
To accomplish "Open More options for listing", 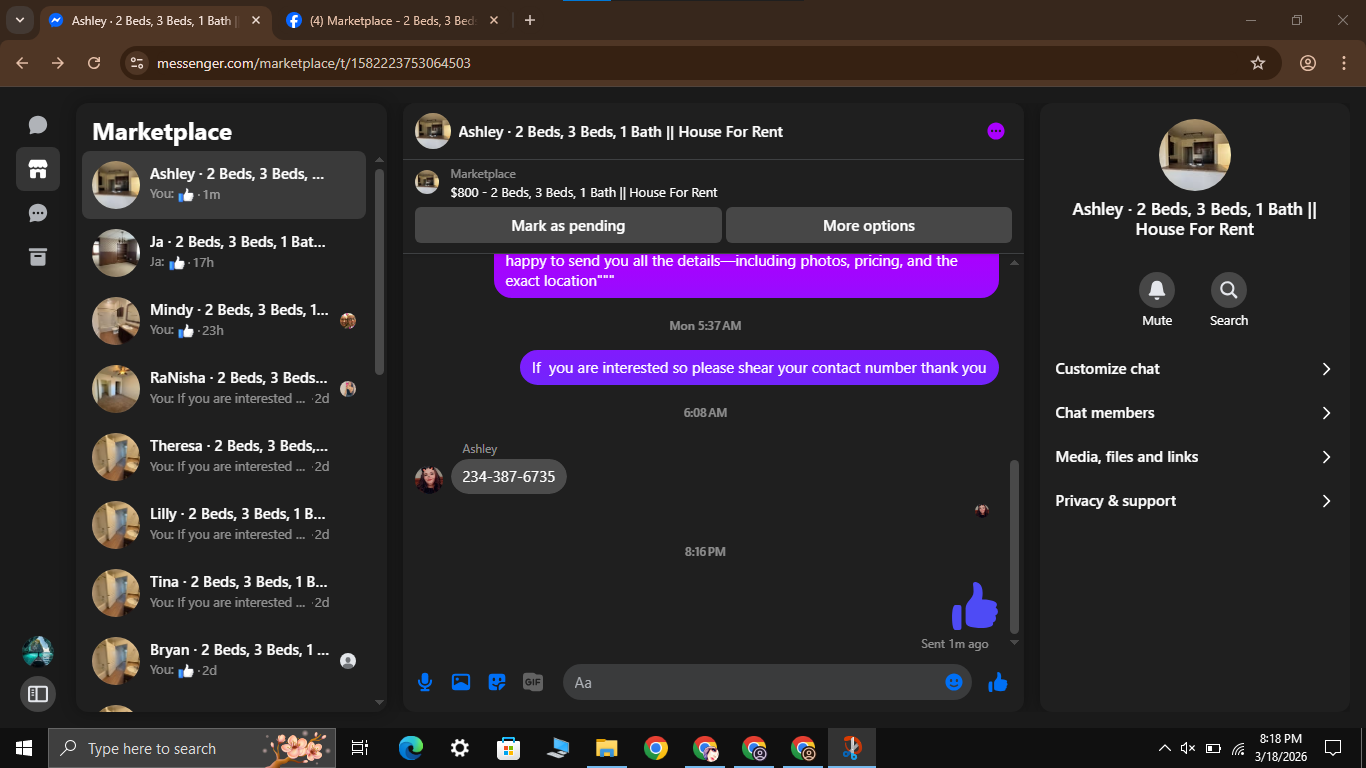I will point(869,225).
